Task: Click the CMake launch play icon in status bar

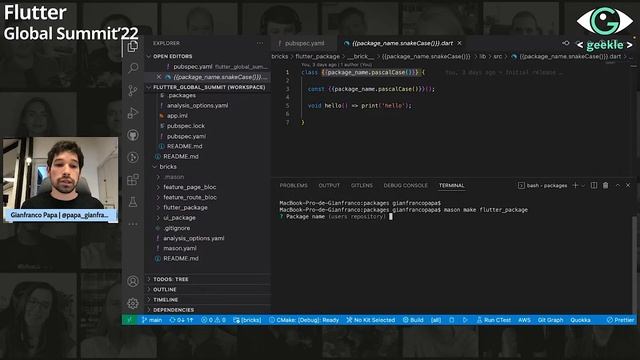Action: (x=465, y=320)
